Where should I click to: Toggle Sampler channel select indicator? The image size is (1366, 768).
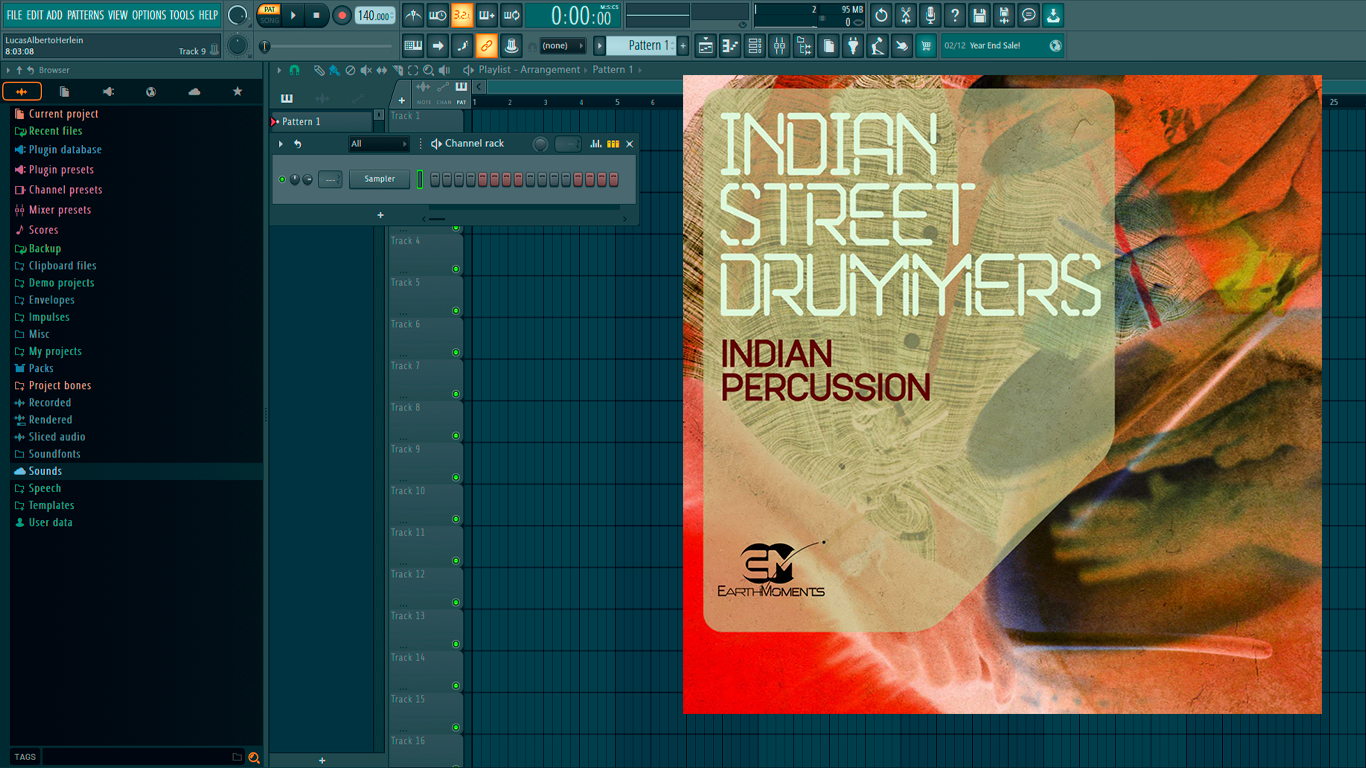pos(420,179)
